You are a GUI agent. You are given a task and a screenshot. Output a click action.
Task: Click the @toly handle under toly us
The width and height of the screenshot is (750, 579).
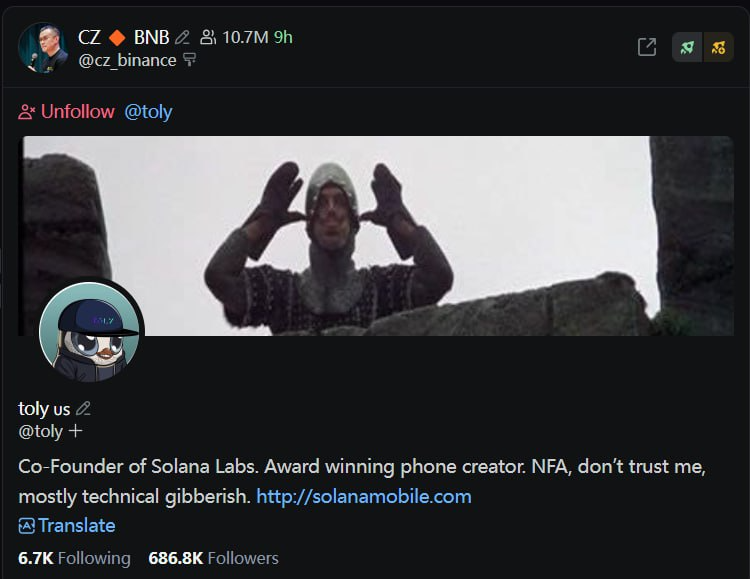tap(40, 432)
